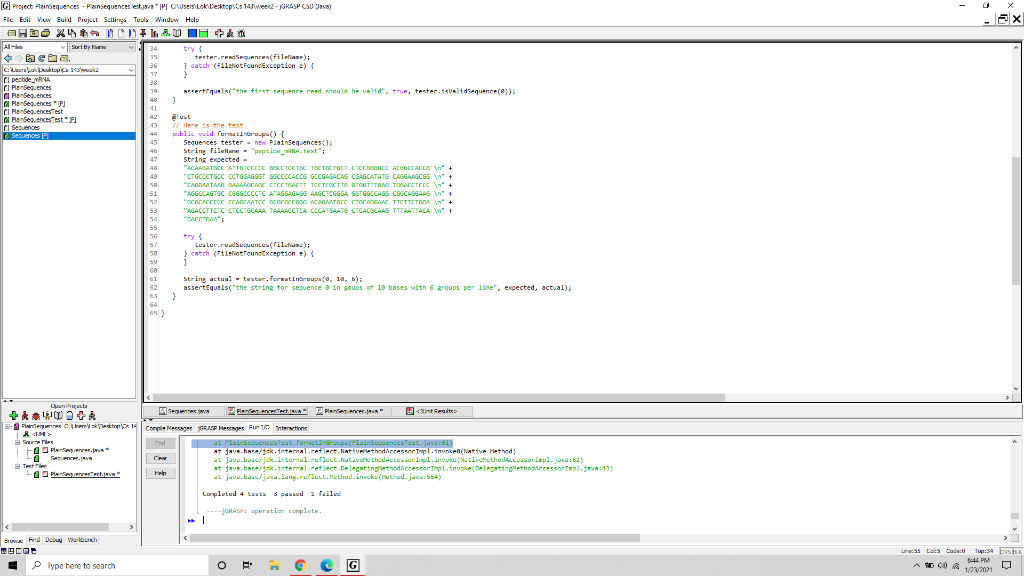Image resolution: width=1024 pixels, height=576 pixels.
Task: Save the current file via the Save icon
Action: click(23, 31)
